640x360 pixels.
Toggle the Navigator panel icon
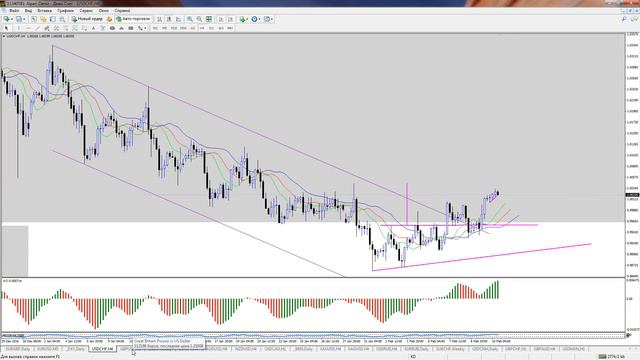(53, 19)
